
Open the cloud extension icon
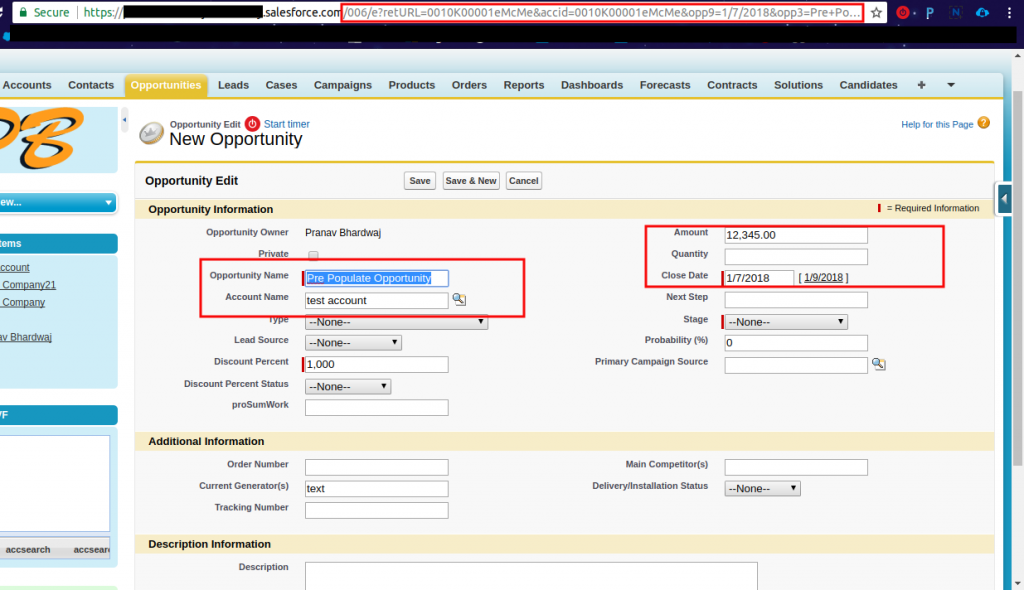(x=982, y=12)
